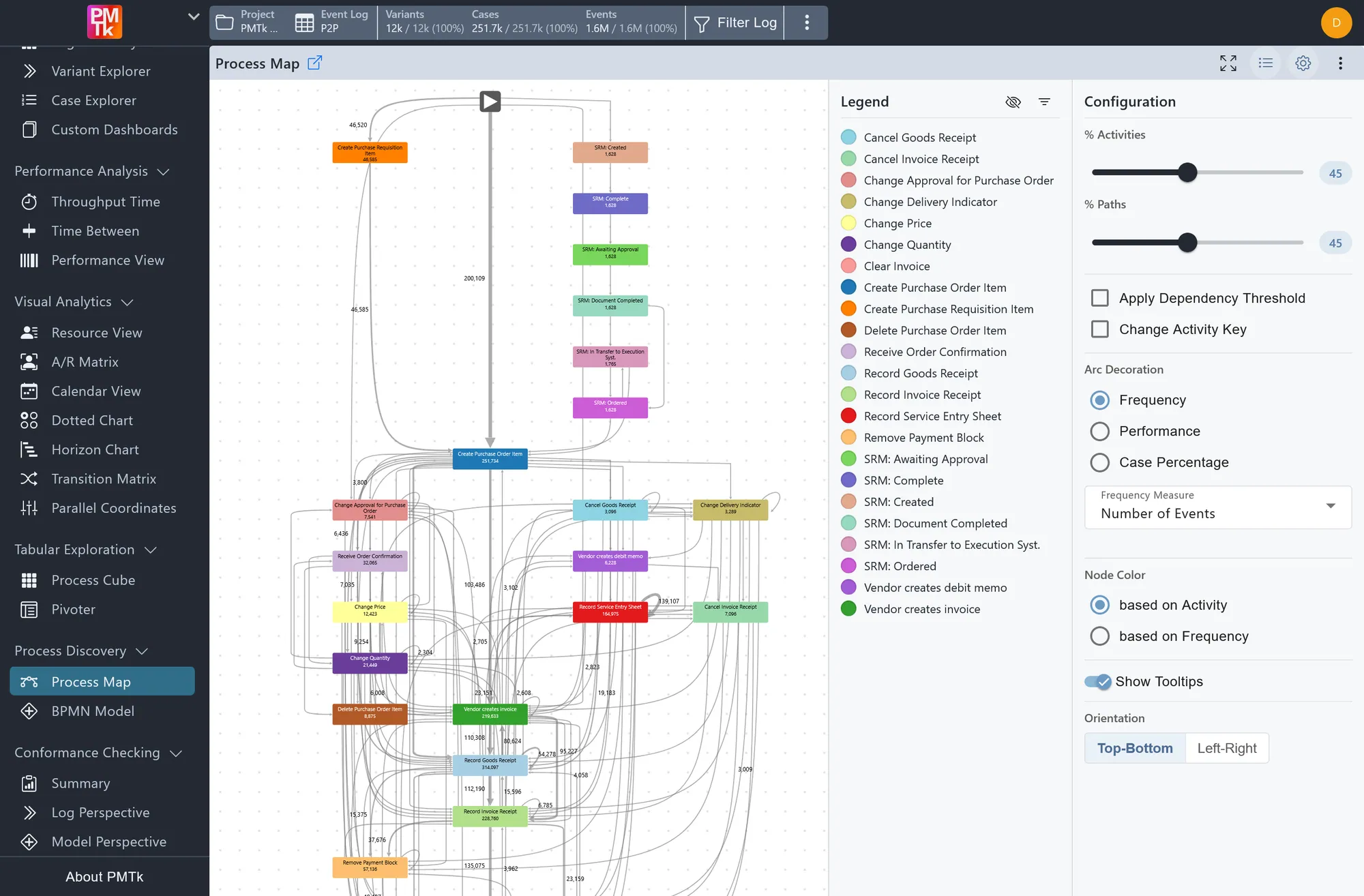Open BPMN Model menu item
The height and width of the screenshot is (896, 1364).
[x=102, y=711]
